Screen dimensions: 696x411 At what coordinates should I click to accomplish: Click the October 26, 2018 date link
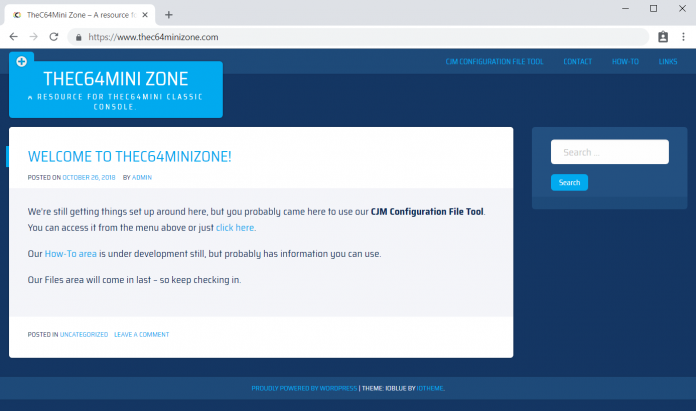(x=89, y=178)
